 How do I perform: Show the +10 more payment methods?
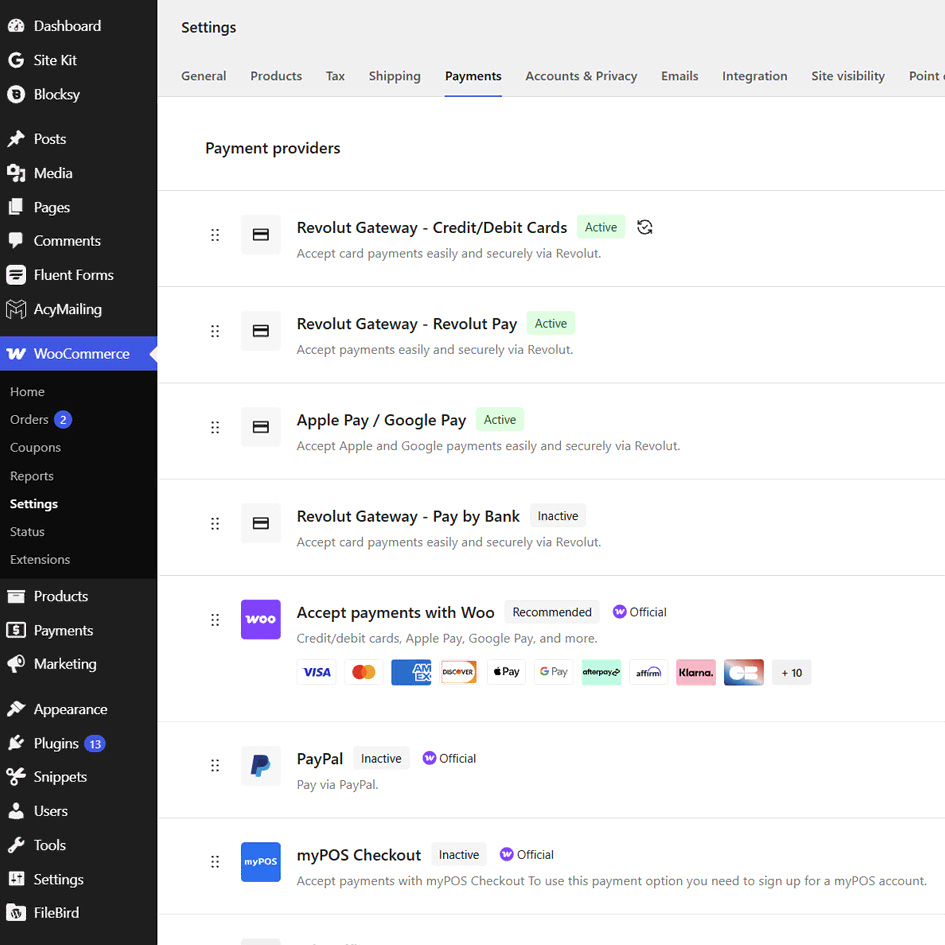[x=791, y=673]
